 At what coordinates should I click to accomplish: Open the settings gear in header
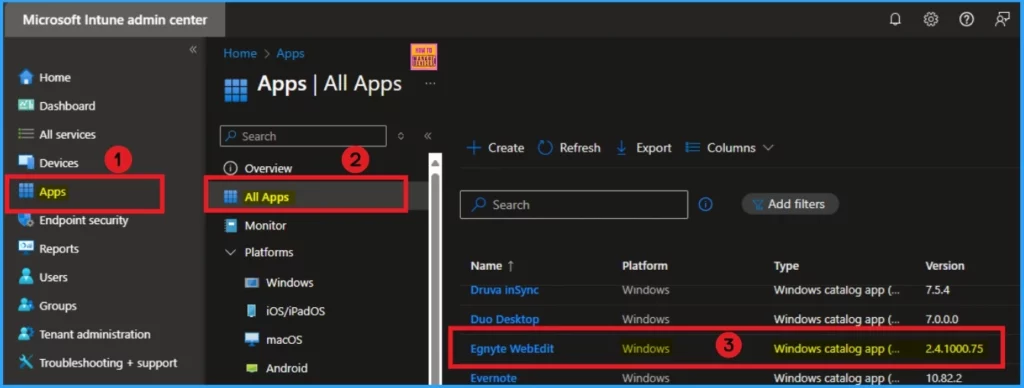[x=931, y=20]
